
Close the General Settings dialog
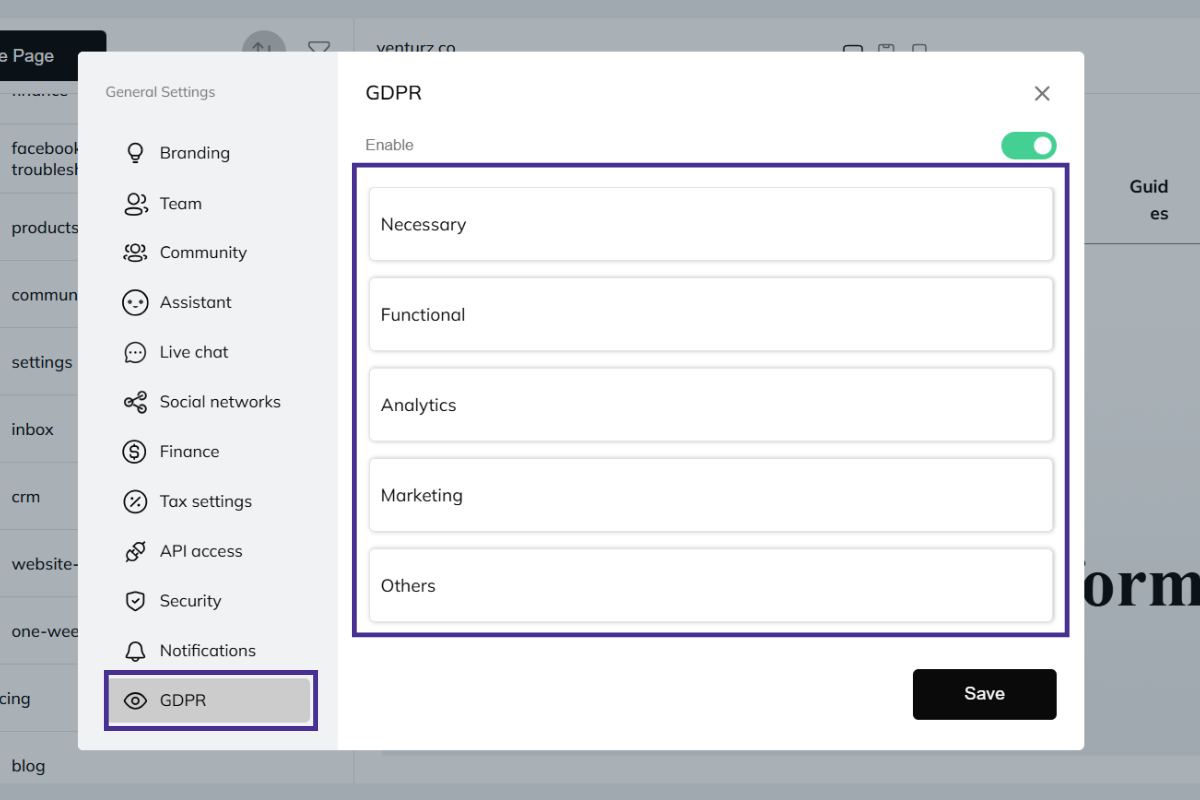tap(1042, 93)
